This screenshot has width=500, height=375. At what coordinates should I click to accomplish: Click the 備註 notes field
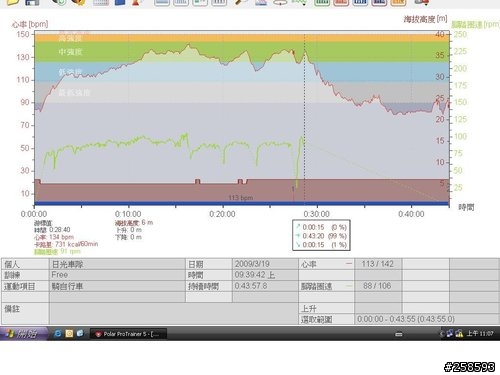174,314
